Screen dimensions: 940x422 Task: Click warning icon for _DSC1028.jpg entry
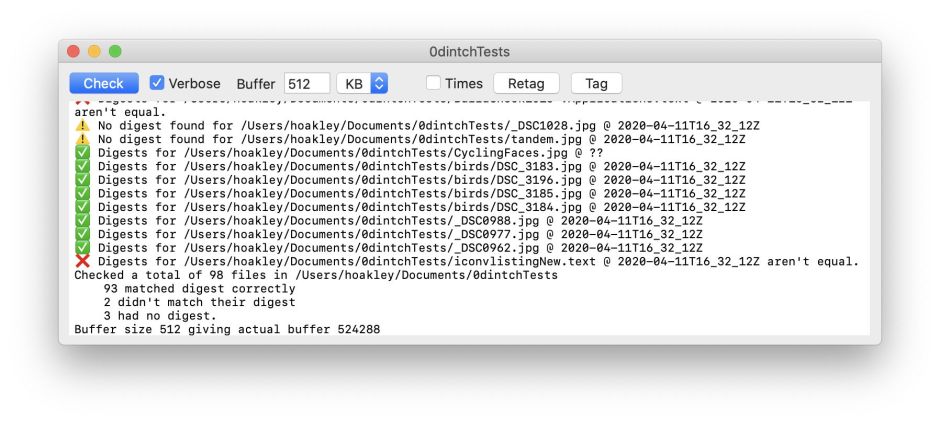click(83, 126)
